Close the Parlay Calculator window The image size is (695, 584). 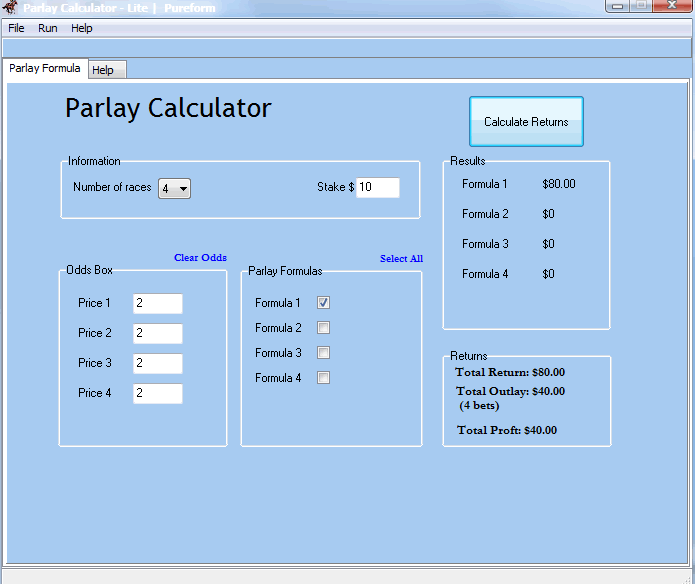pyautogui.click(x=670, y=6)
